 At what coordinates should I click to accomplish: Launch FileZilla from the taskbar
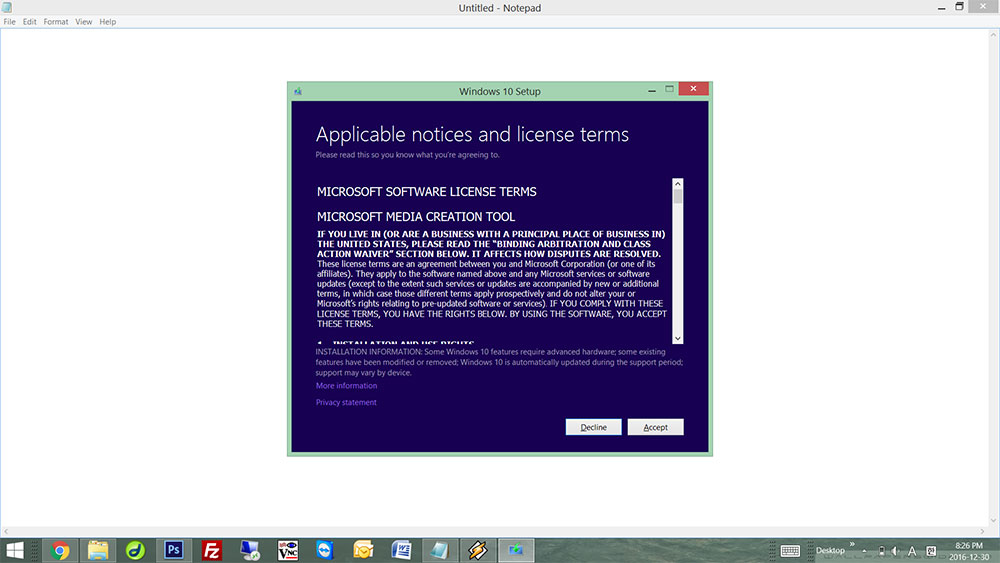tap(211, 550)
